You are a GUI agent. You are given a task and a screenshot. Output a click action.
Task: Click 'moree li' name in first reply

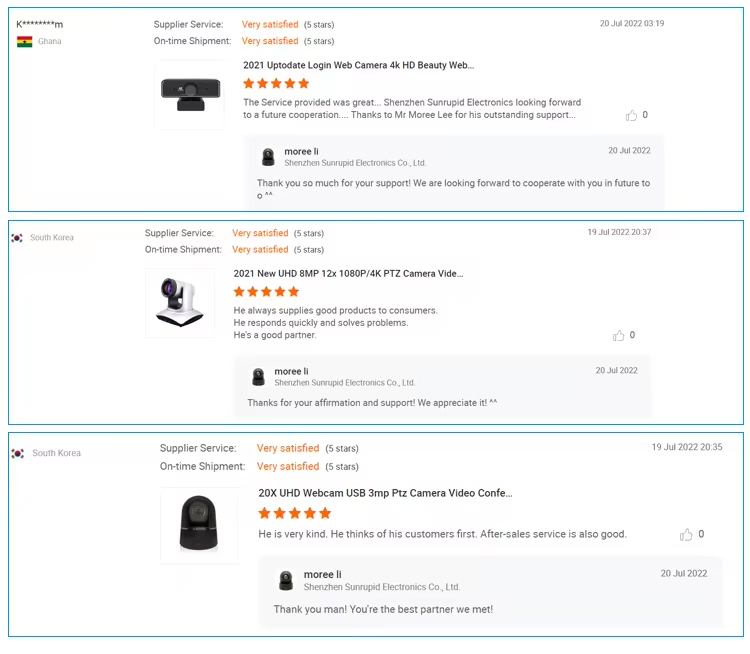point(301,151)
